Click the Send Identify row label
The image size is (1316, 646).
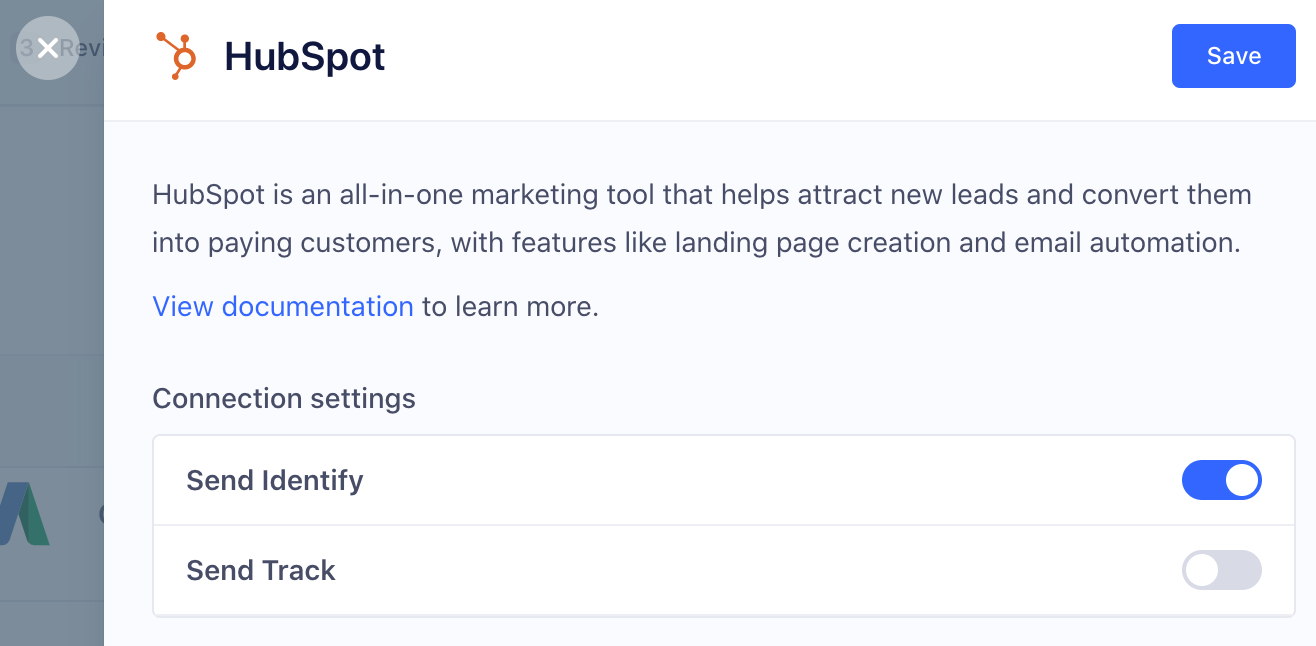pyautogui.click(x=273, y=480)
